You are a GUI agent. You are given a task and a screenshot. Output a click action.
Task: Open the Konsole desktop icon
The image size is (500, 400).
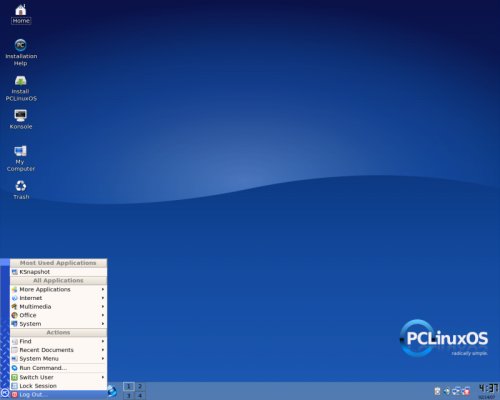point(21,119)
